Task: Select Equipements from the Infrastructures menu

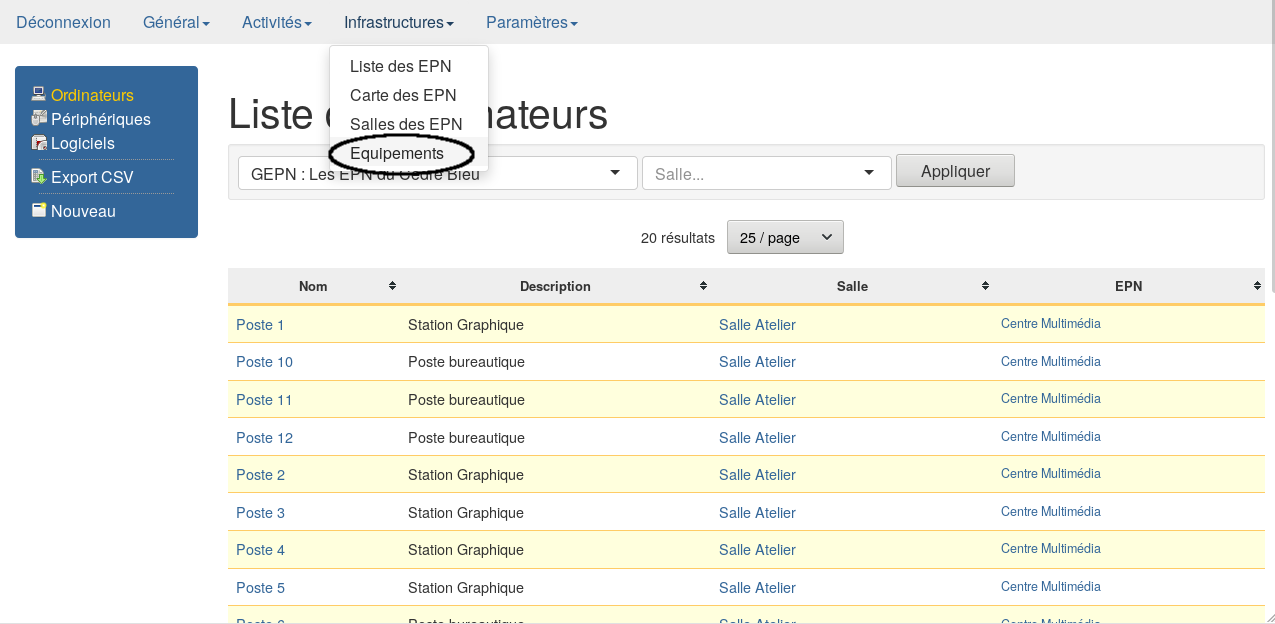Action: click(397, 153)
